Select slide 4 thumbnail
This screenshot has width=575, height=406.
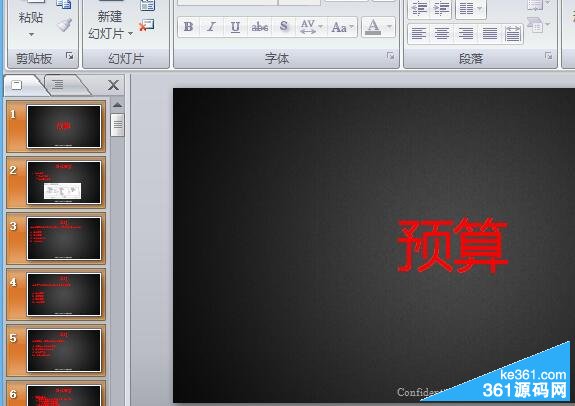click(56, 294)
